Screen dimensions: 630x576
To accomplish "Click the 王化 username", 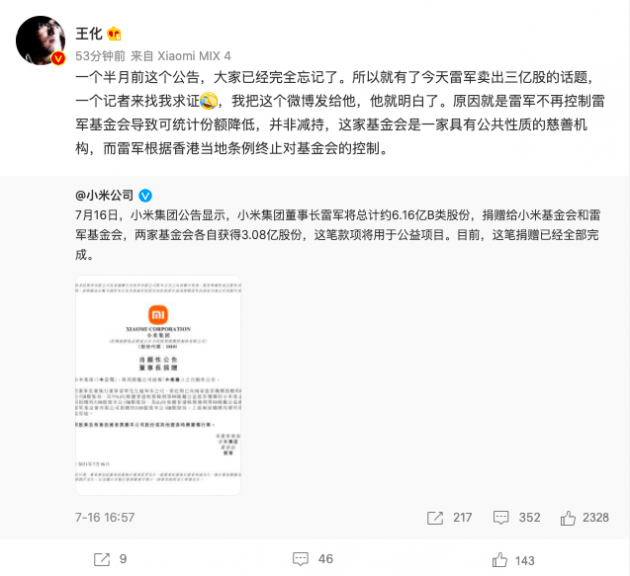I will coord(89,34).
